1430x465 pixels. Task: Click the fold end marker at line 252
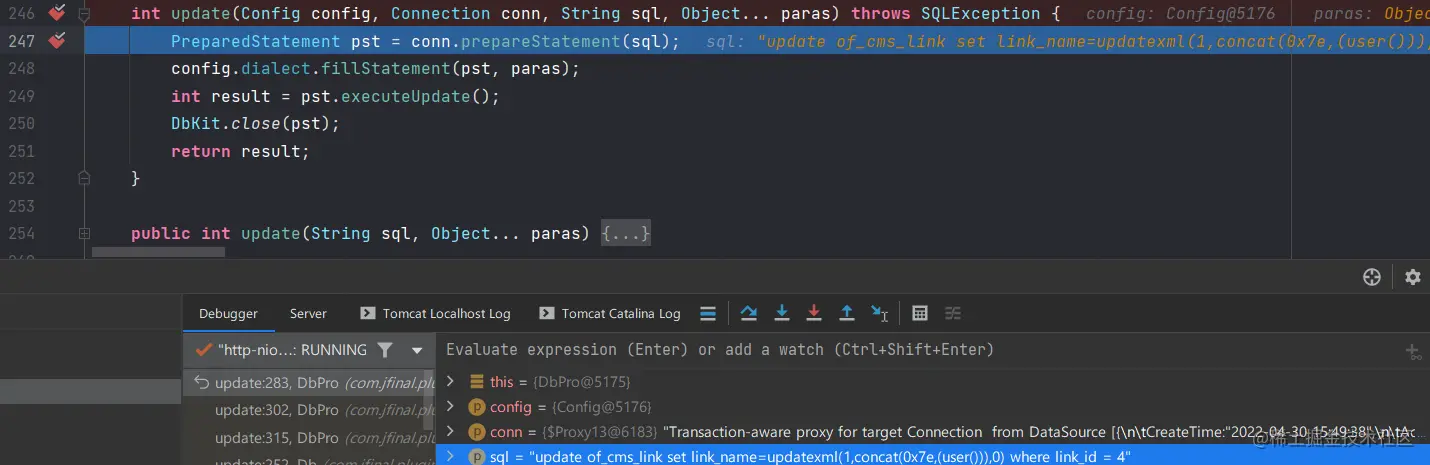tap(84, 178)
